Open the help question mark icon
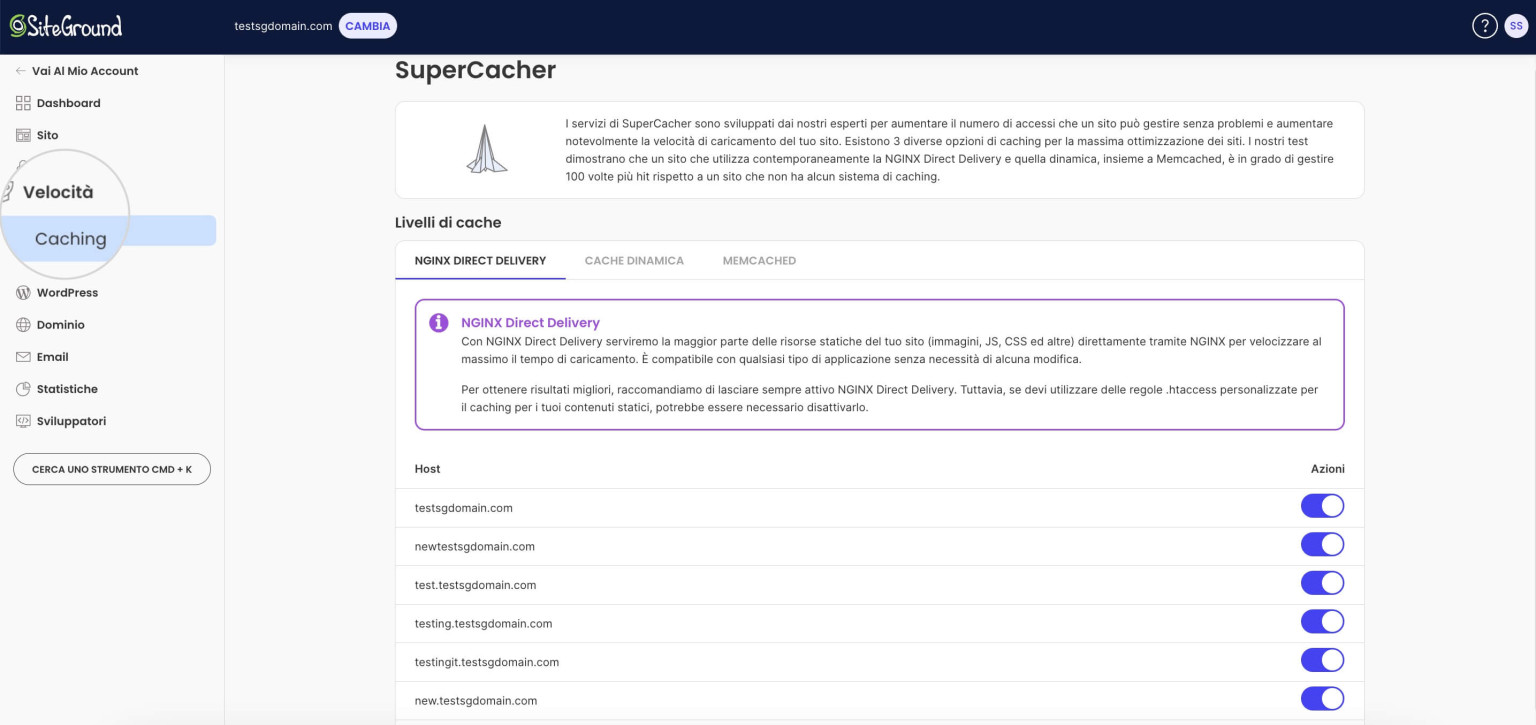Viewport: 1536px width, 725px height. tap(1485, 26)
